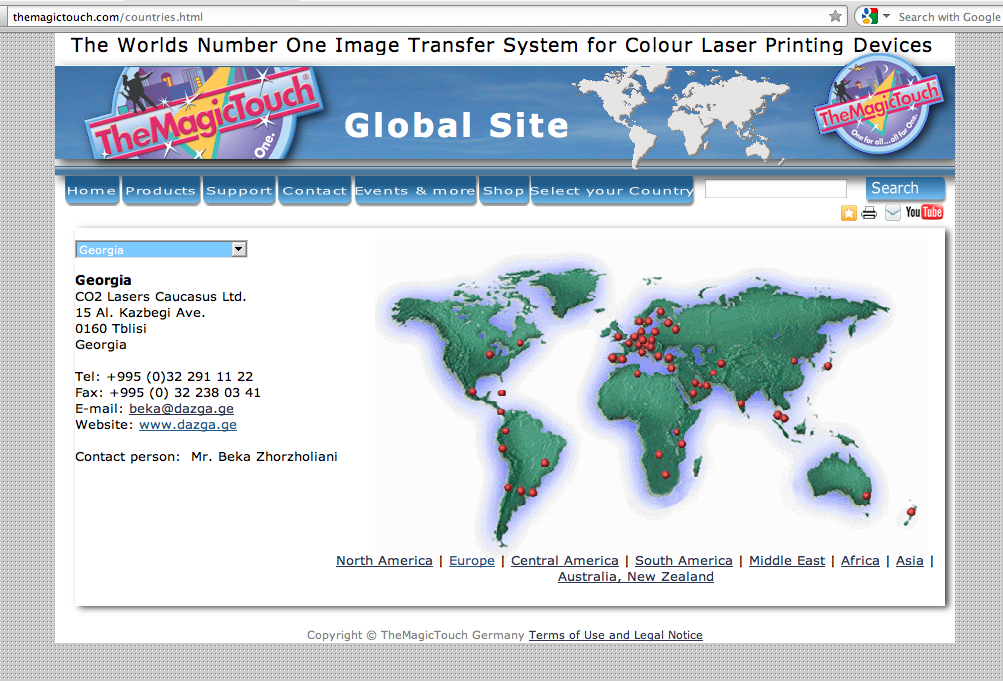Open the YouTube icon link
This screenshot has height=681, width=1003.
(924, 212)
